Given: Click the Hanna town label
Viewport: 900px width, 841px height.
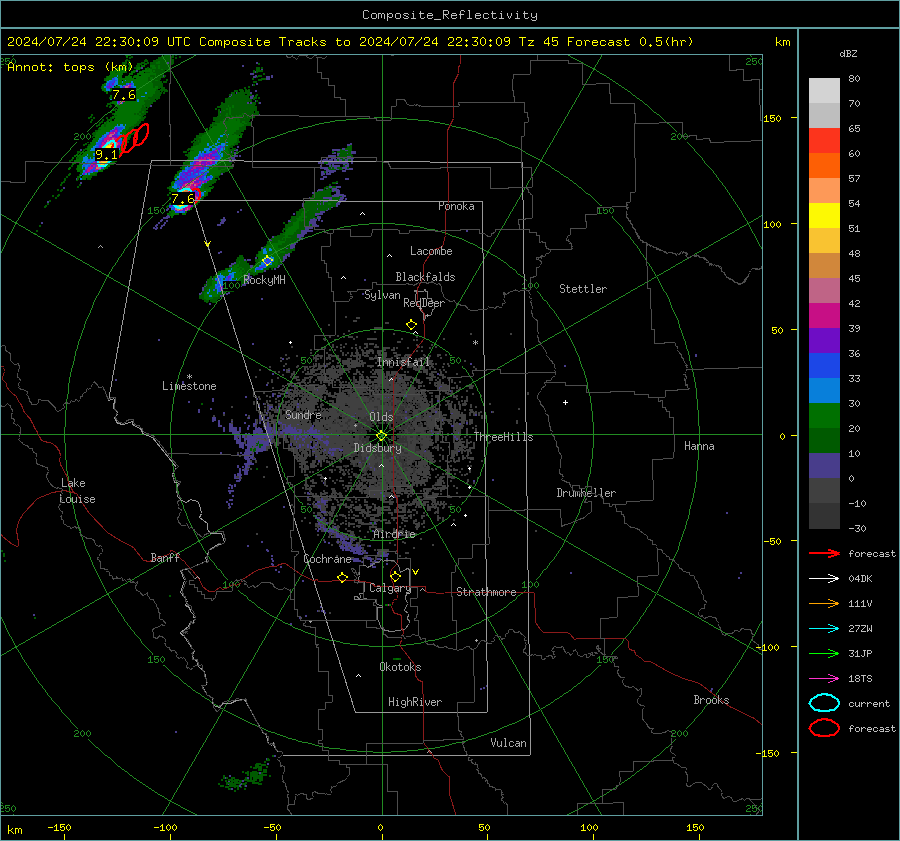Looking at the screenshot, I should pos(699,446).
